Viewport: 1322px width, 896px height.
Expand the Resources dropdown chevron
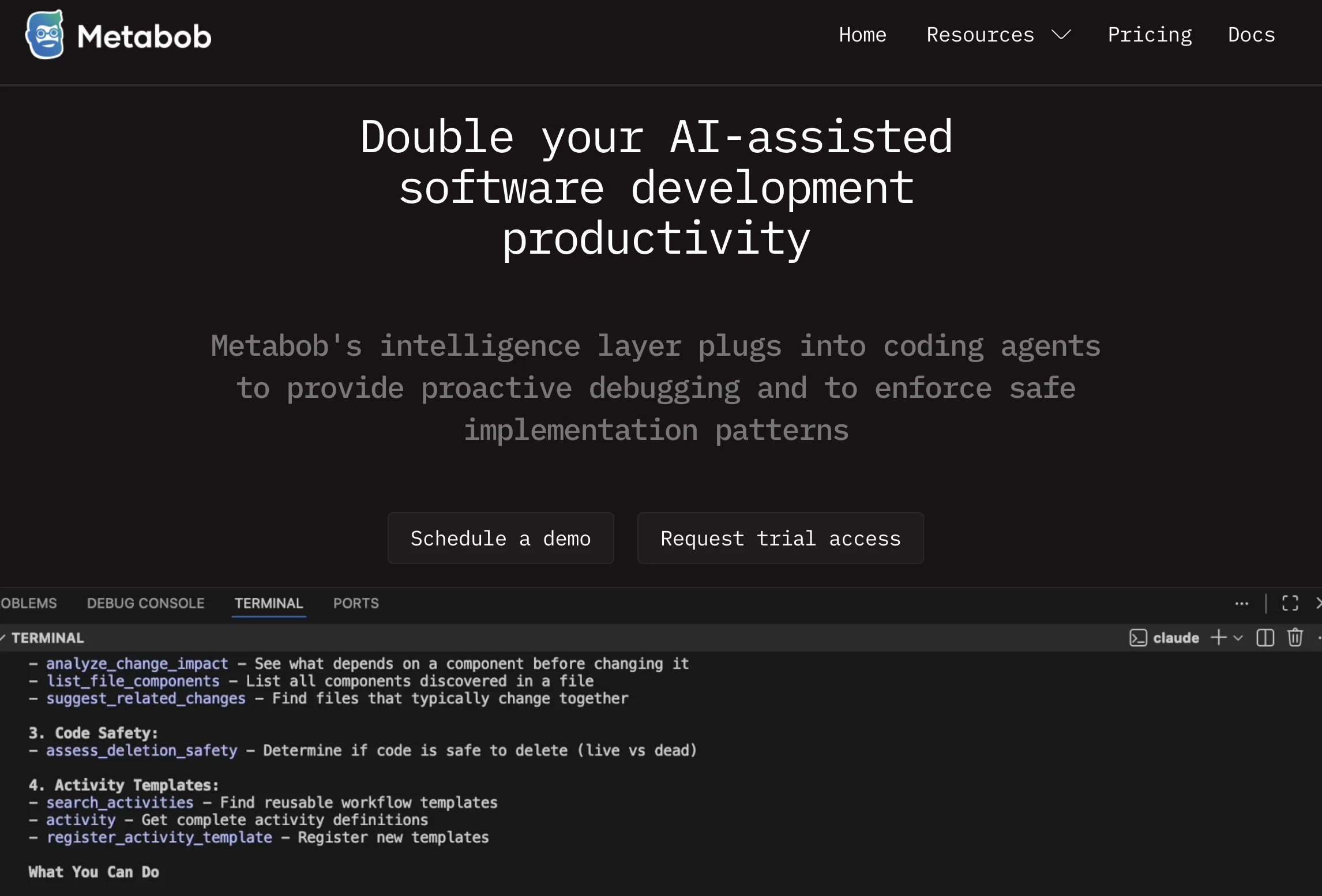1061,35
